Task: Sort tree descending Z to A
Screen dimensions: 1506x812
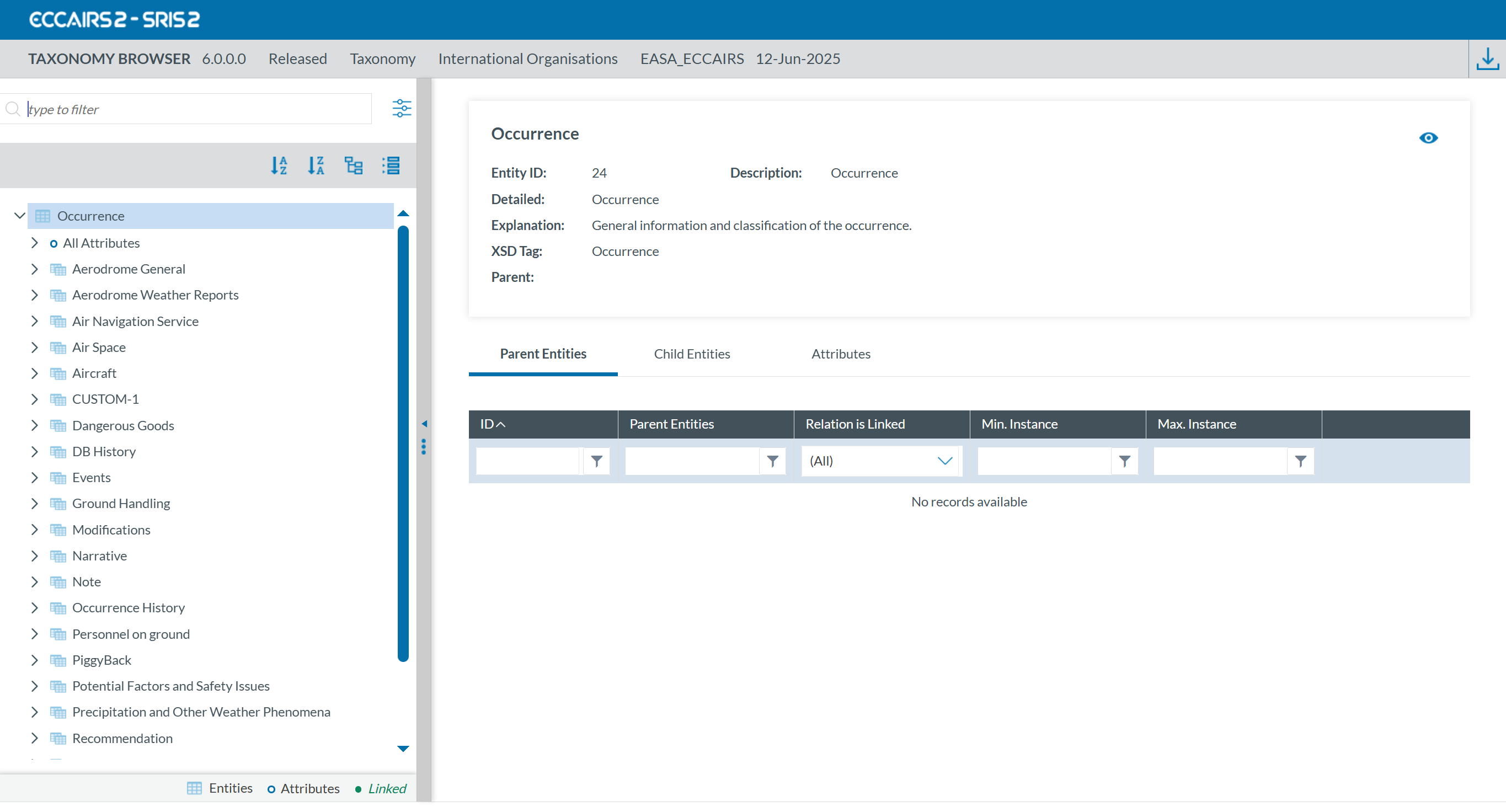Action: (x=316, y=165)
